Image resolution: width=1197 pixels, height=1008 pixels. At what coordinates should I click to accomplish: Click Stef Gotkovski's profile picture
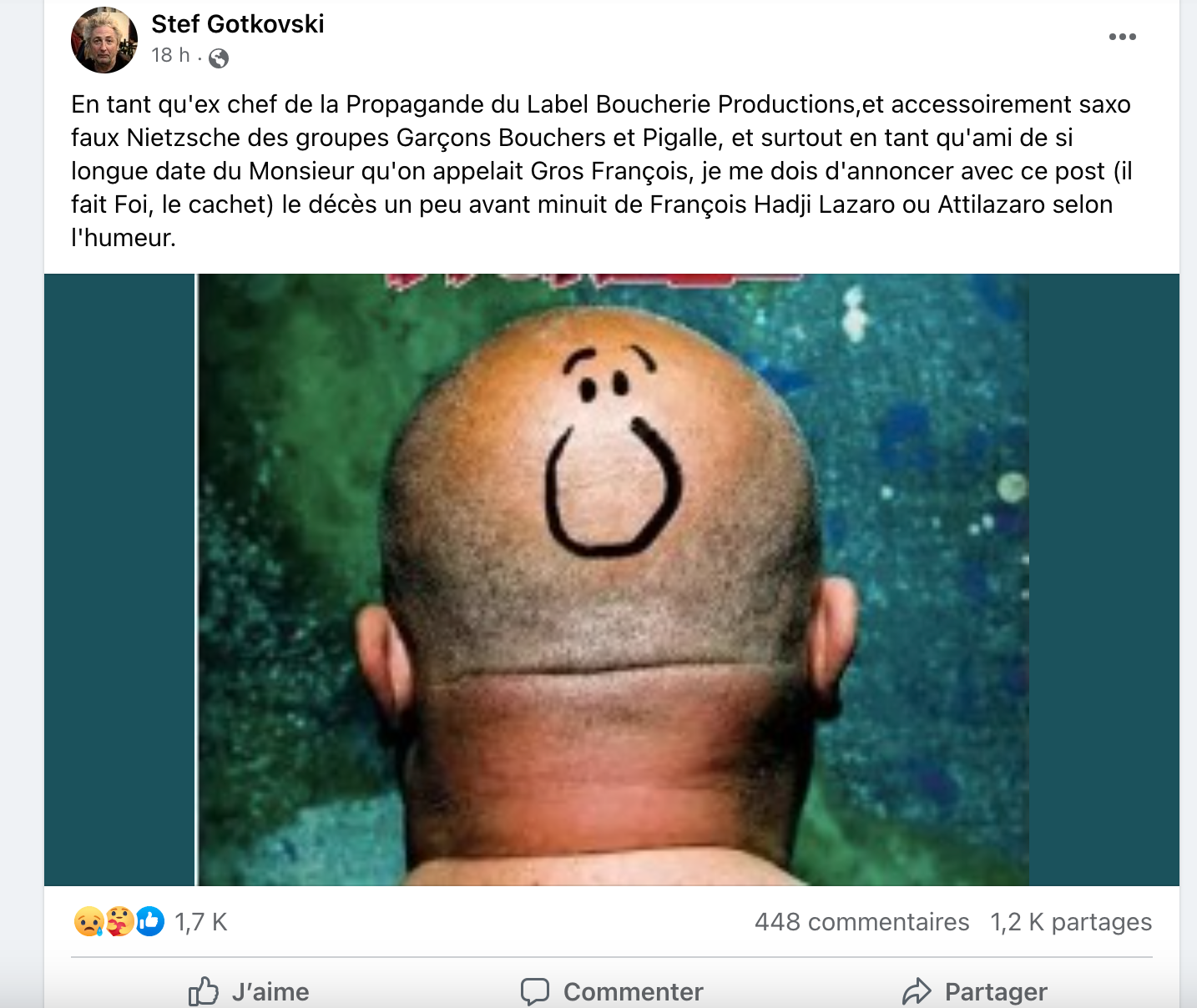(104, 40)
